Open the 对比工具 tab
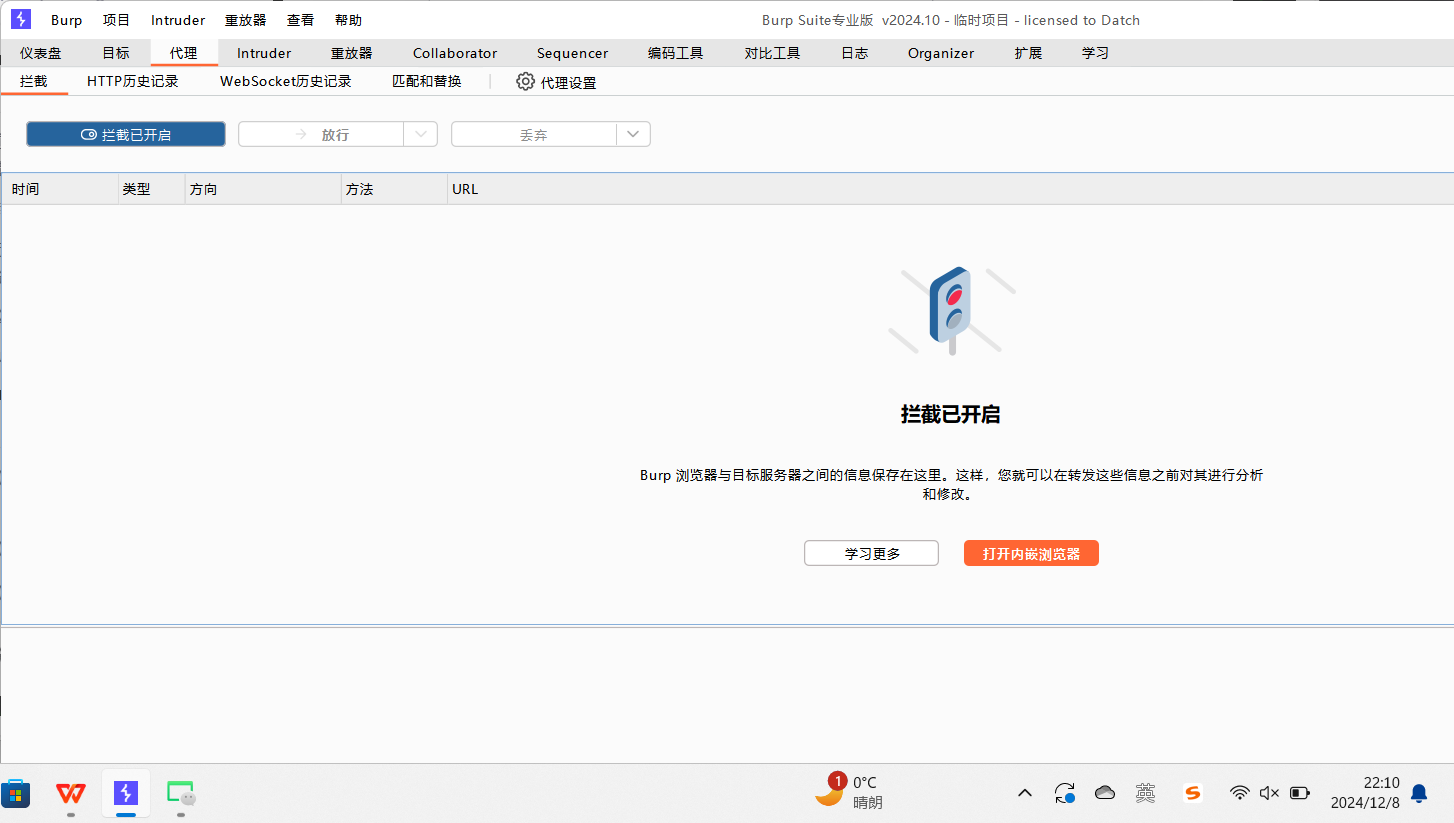 [773, 53]
